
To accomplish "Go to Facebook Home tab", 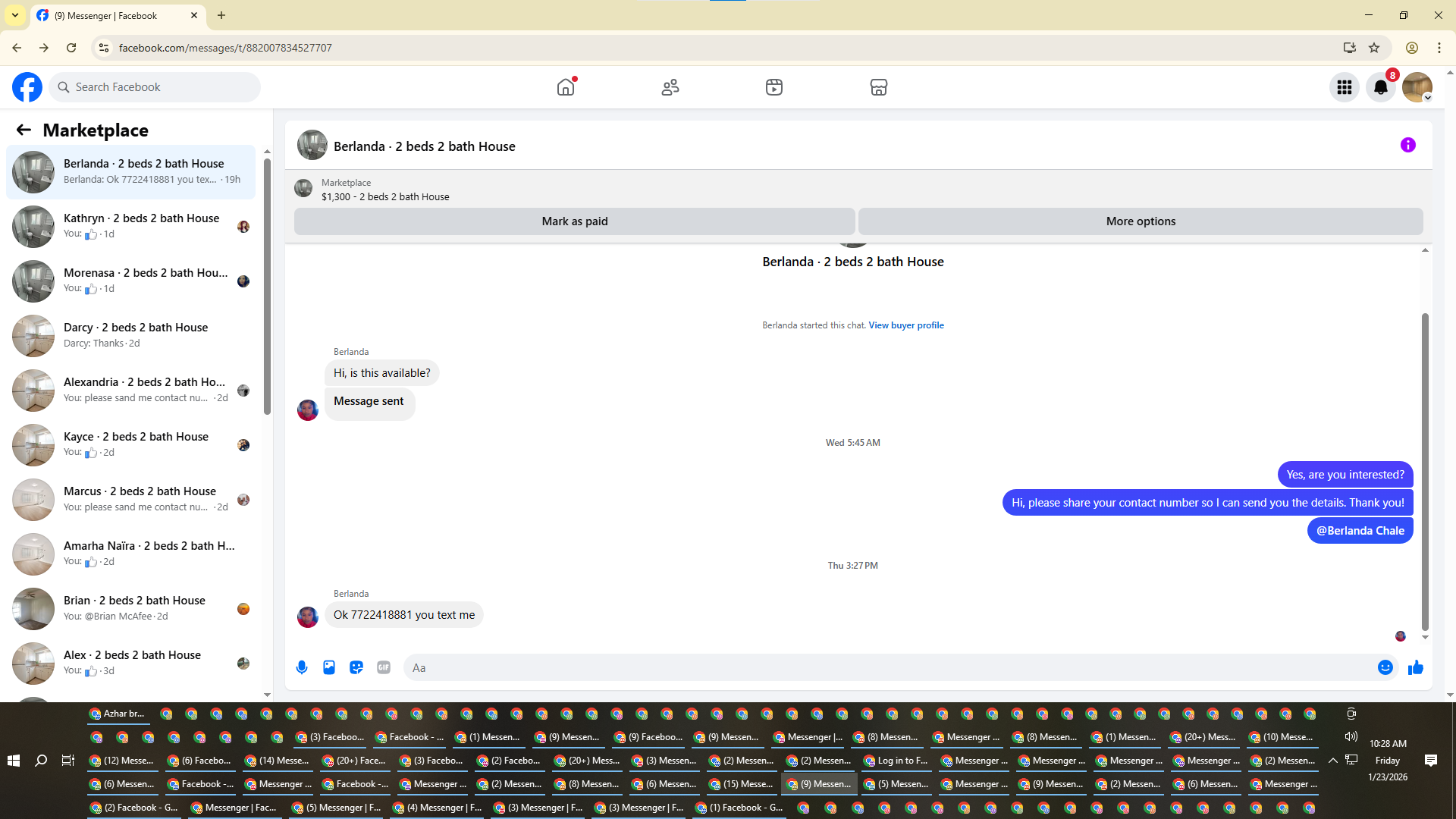I will point(566,87).
